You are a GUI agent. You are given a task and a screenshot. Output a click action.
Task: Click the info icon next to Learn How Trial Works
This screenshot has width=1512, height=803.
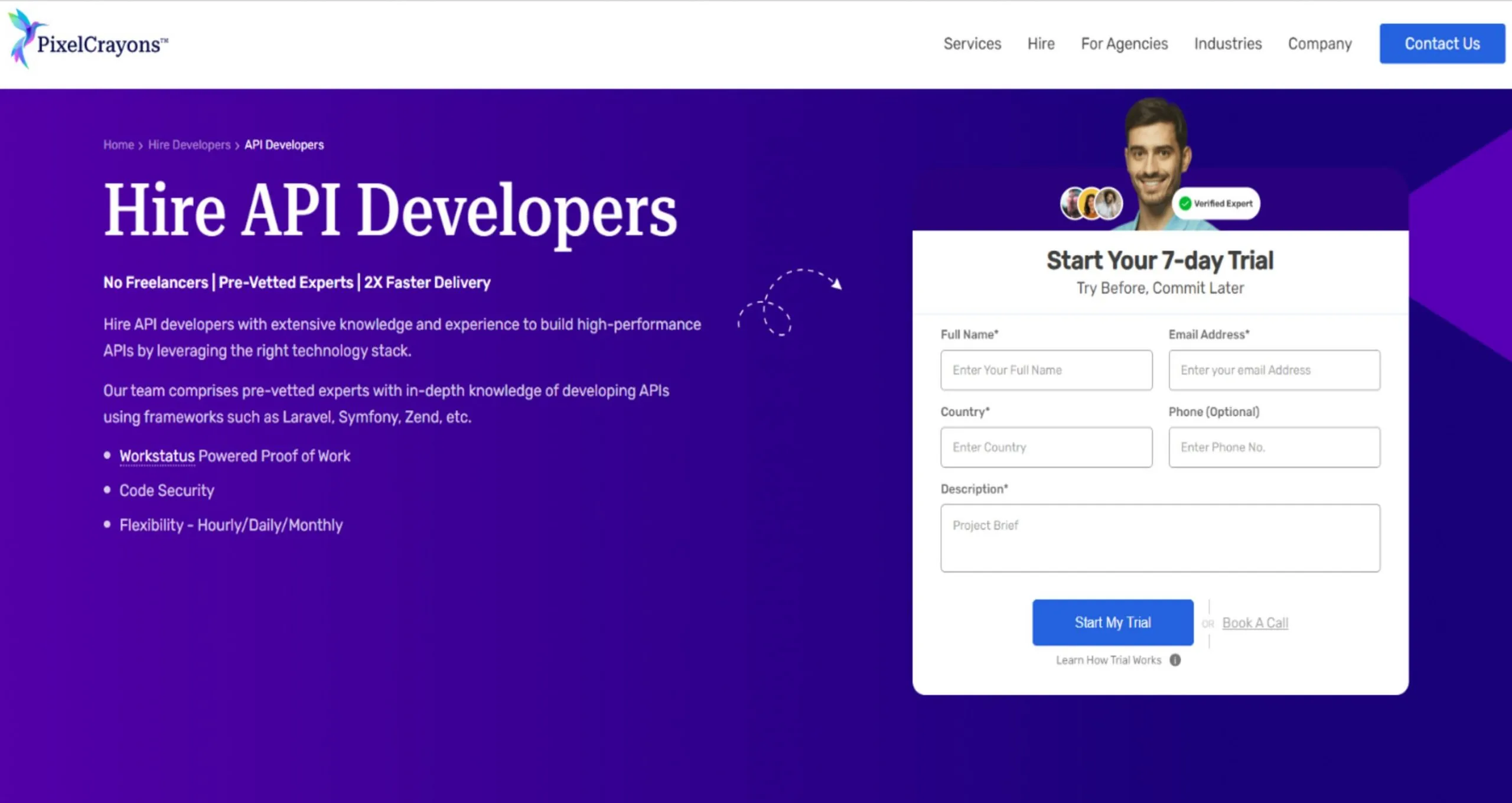[x=1175, y=660]
